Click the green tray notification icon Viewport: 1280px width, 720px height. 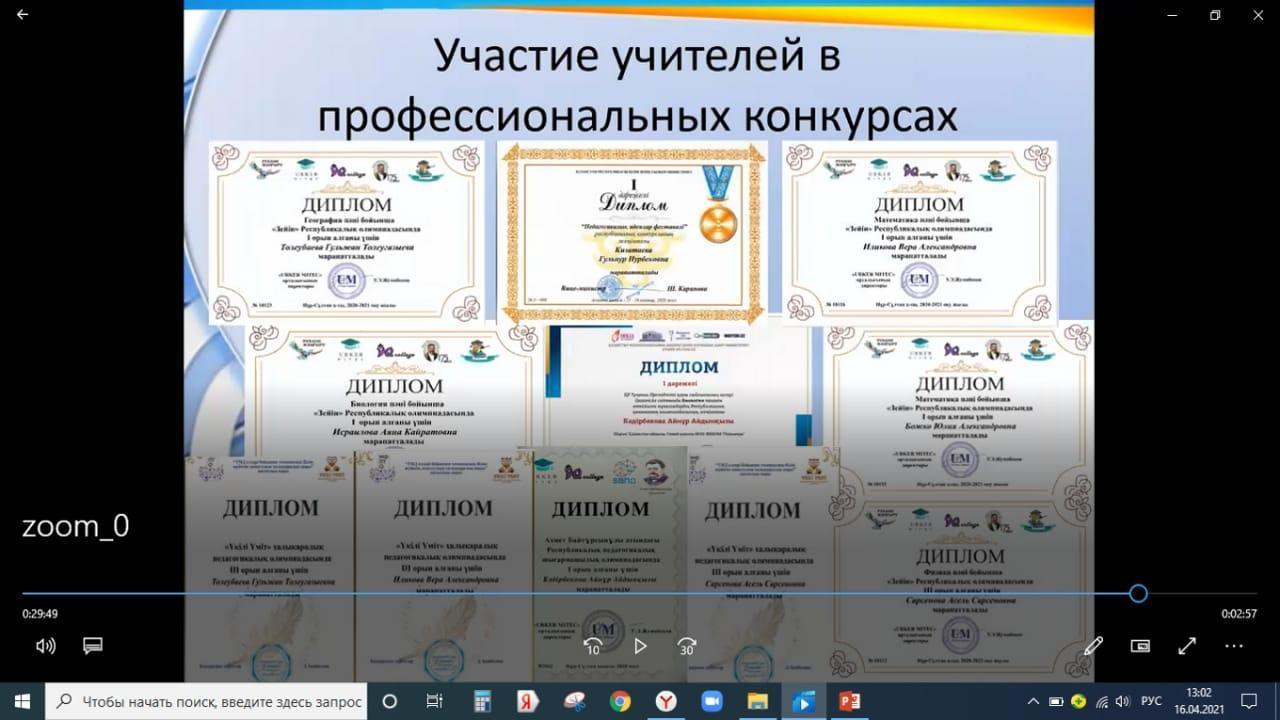pyautogui.click(x=1079, y=701)
